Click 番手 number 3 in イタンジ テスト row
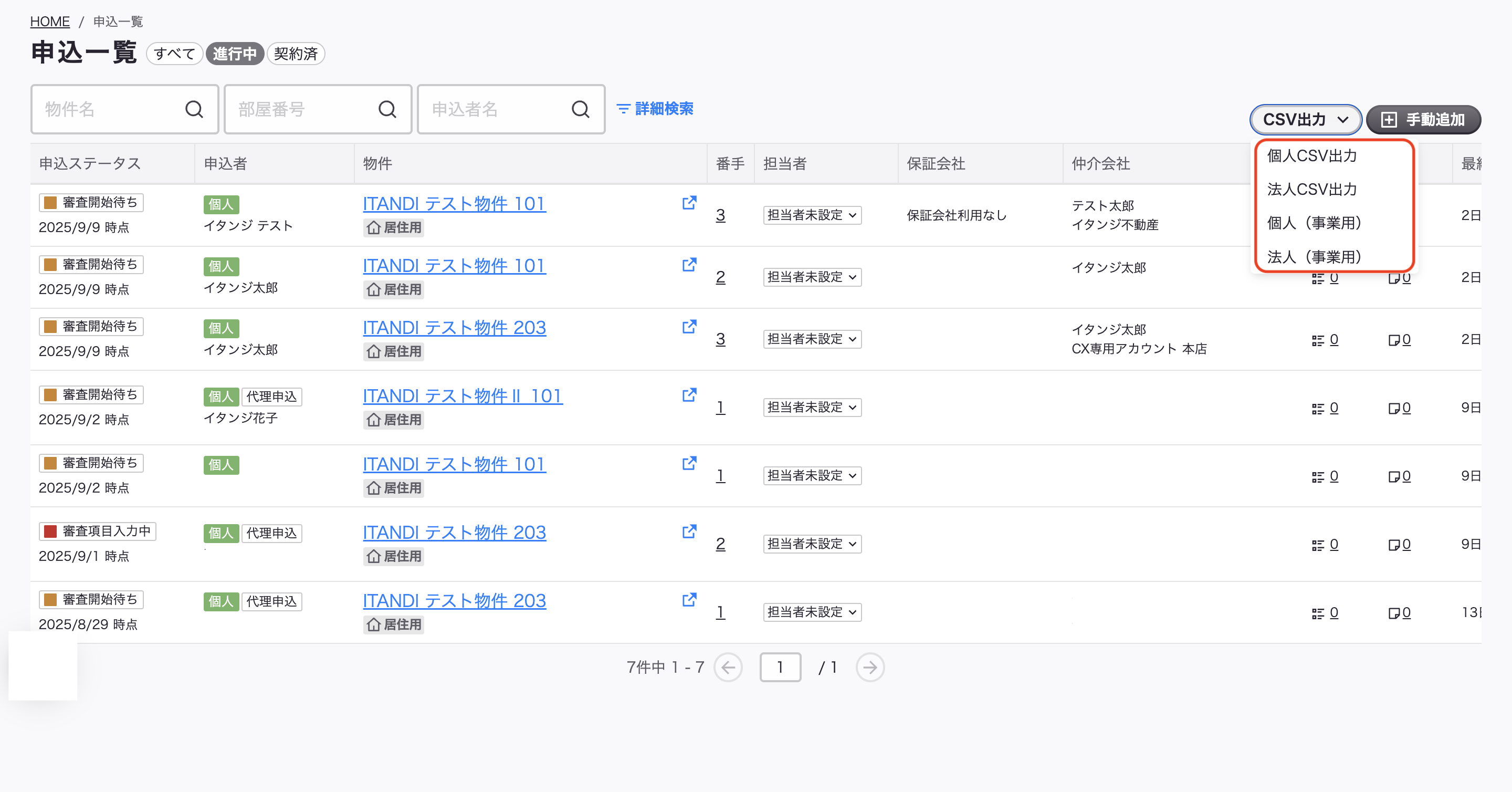Screen dimensions: 1512x792 (720, 215)
